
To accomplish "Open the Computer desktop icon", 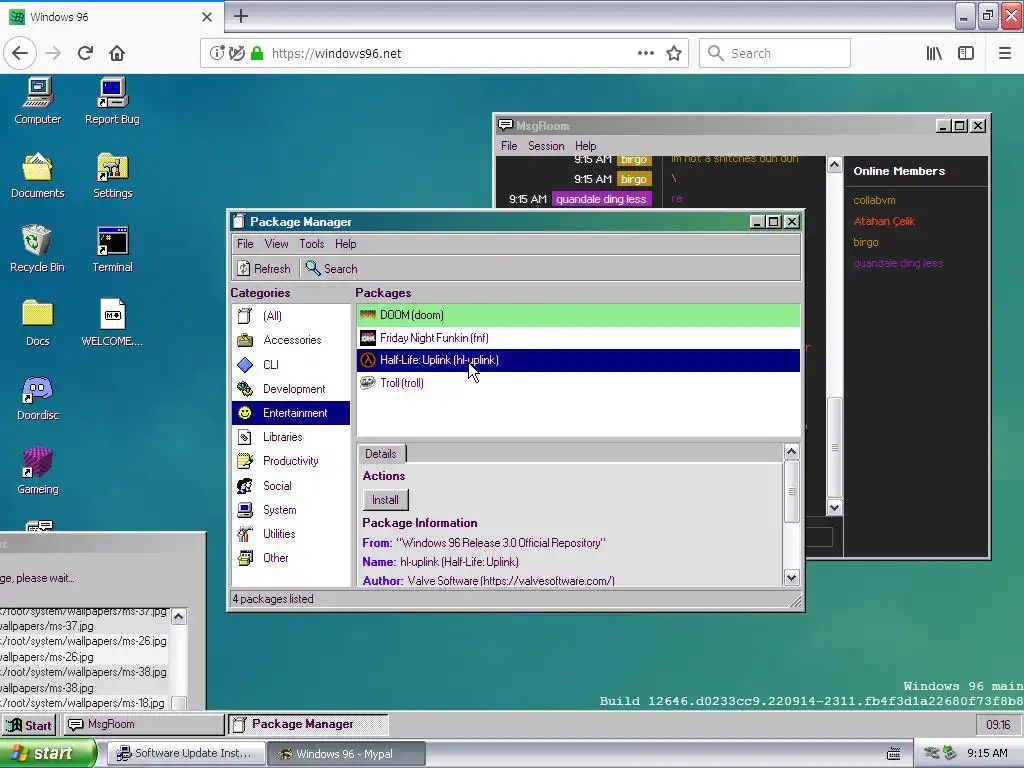I will pyautogui.click(x=38, y=101).
